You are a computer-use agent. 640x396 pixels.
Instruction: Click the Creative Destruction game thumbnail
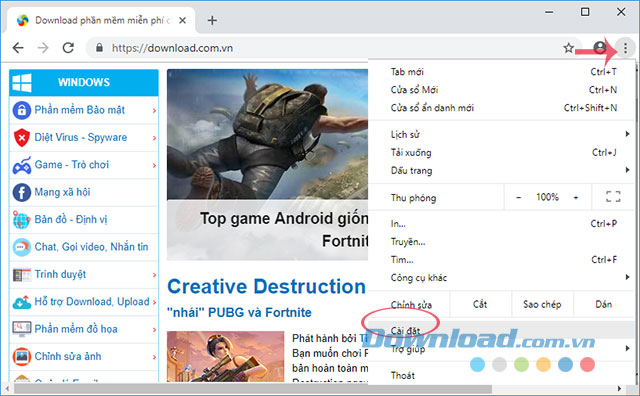point(226,356)
